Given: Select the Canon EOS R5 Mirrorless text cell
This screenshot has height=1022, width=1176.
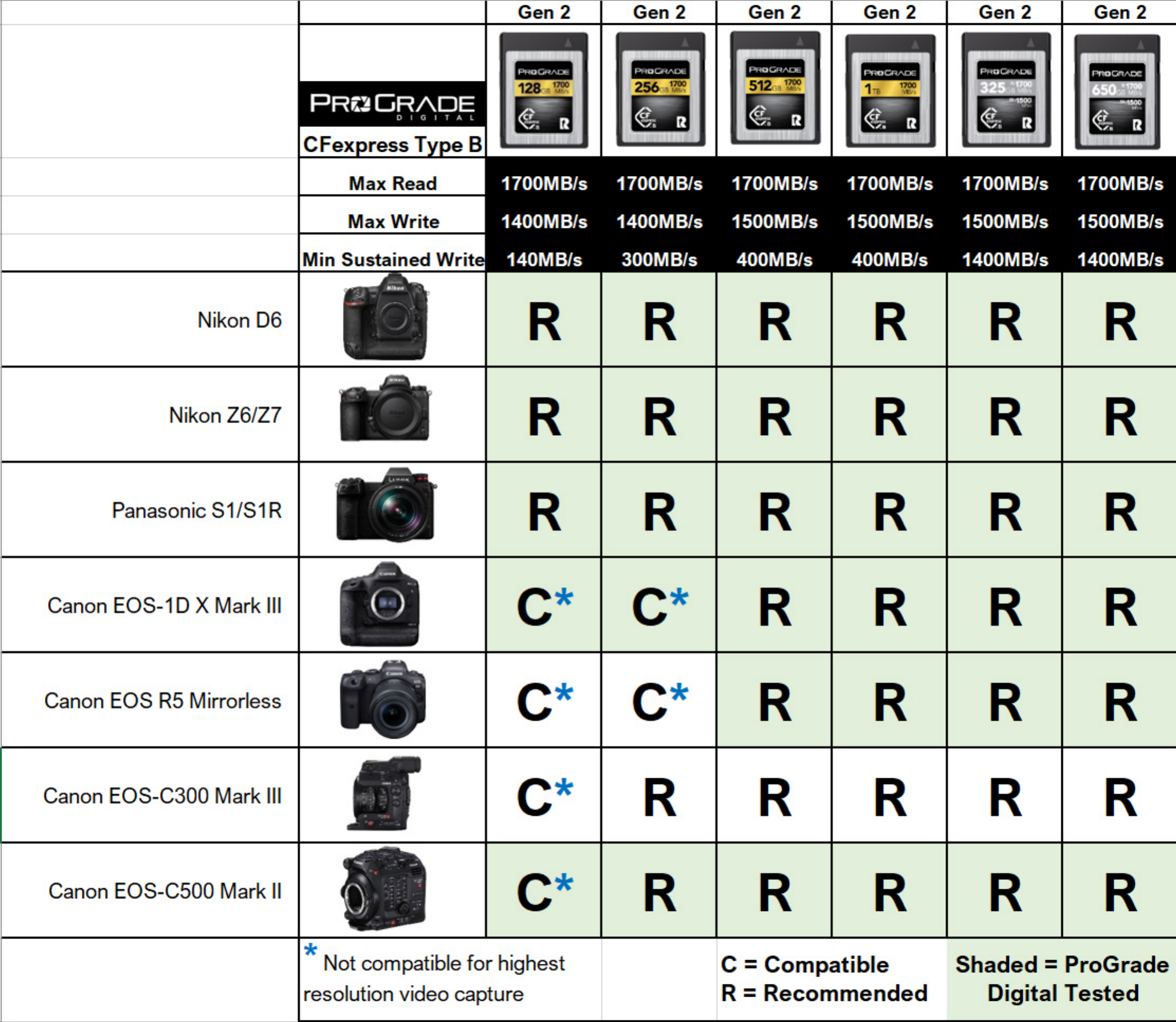Looking at the screenshot, I should (x=163, y=700).
